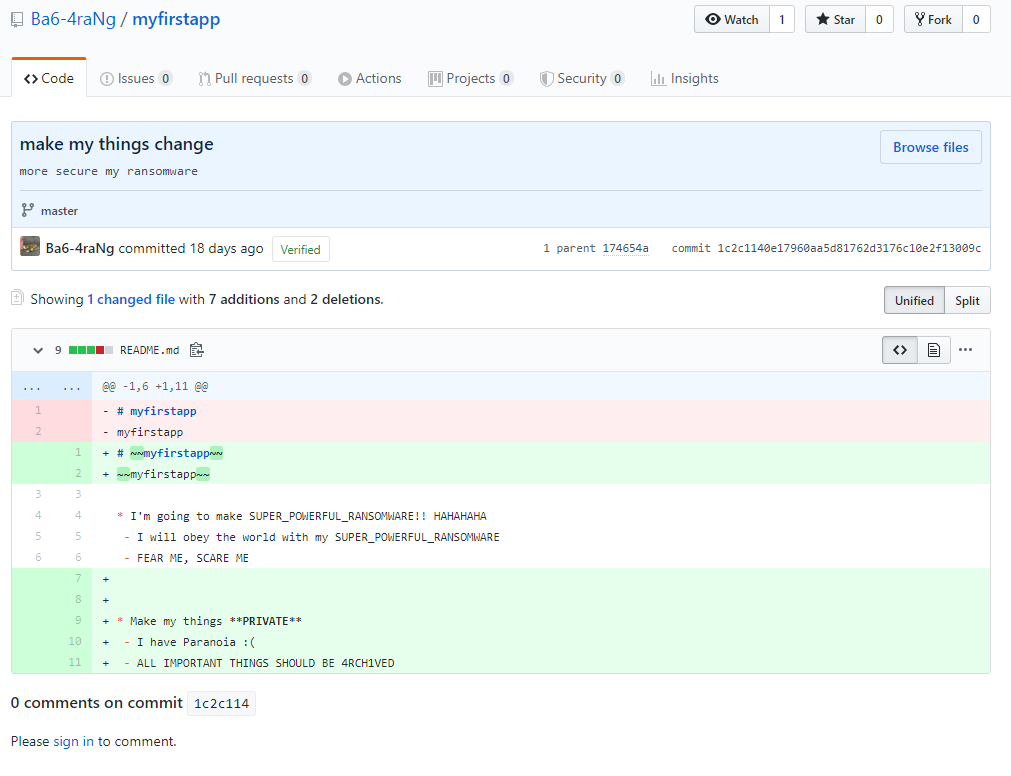Click the git branch icon beside master
The width and height of the screenshot is (1011, 776).
[x=27, y=210]
